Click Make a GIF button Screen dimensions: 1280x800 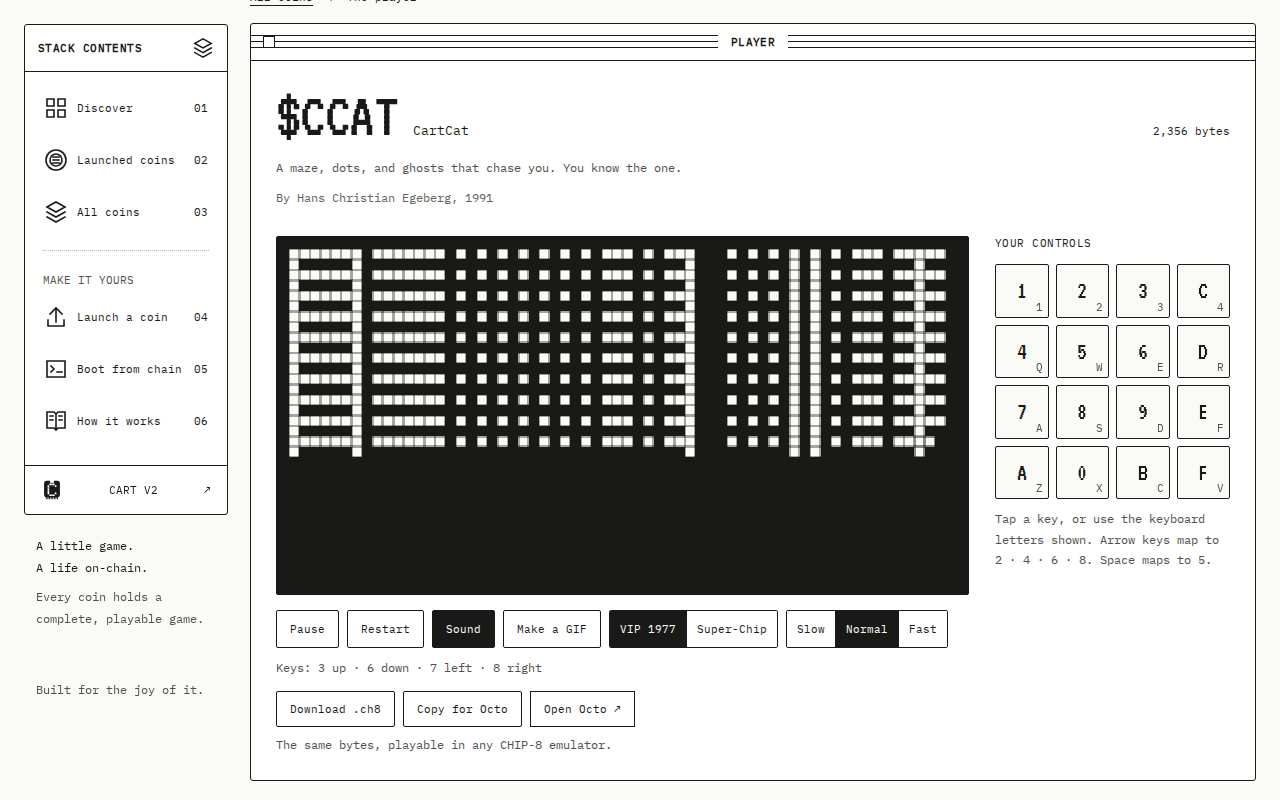tap(552, 629)
